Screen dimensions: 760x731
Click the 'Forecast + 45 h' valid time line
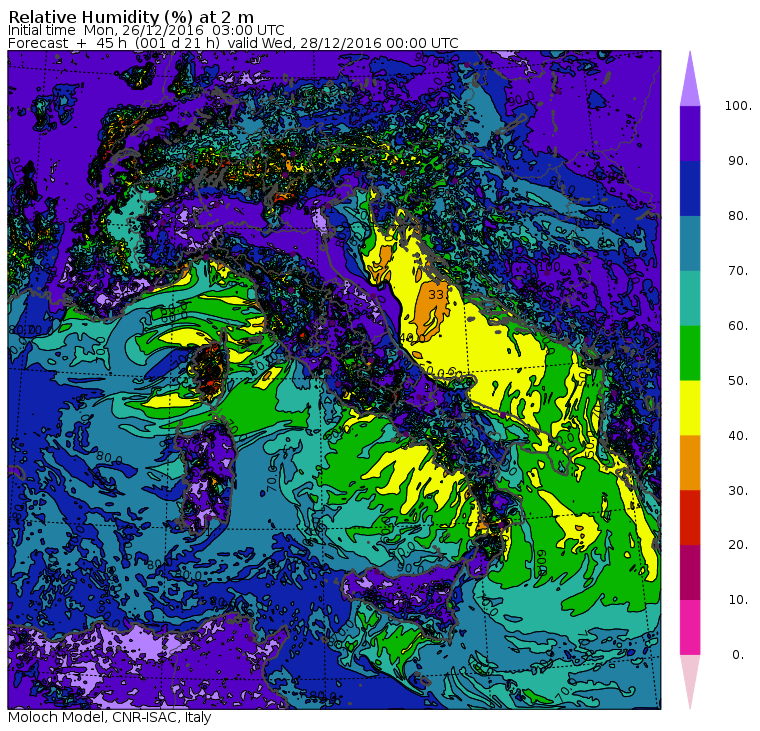[233, 43]
